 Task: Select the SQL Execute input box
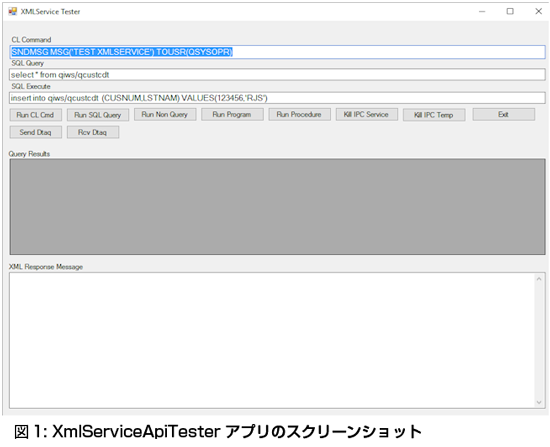(x=277, y=98)
